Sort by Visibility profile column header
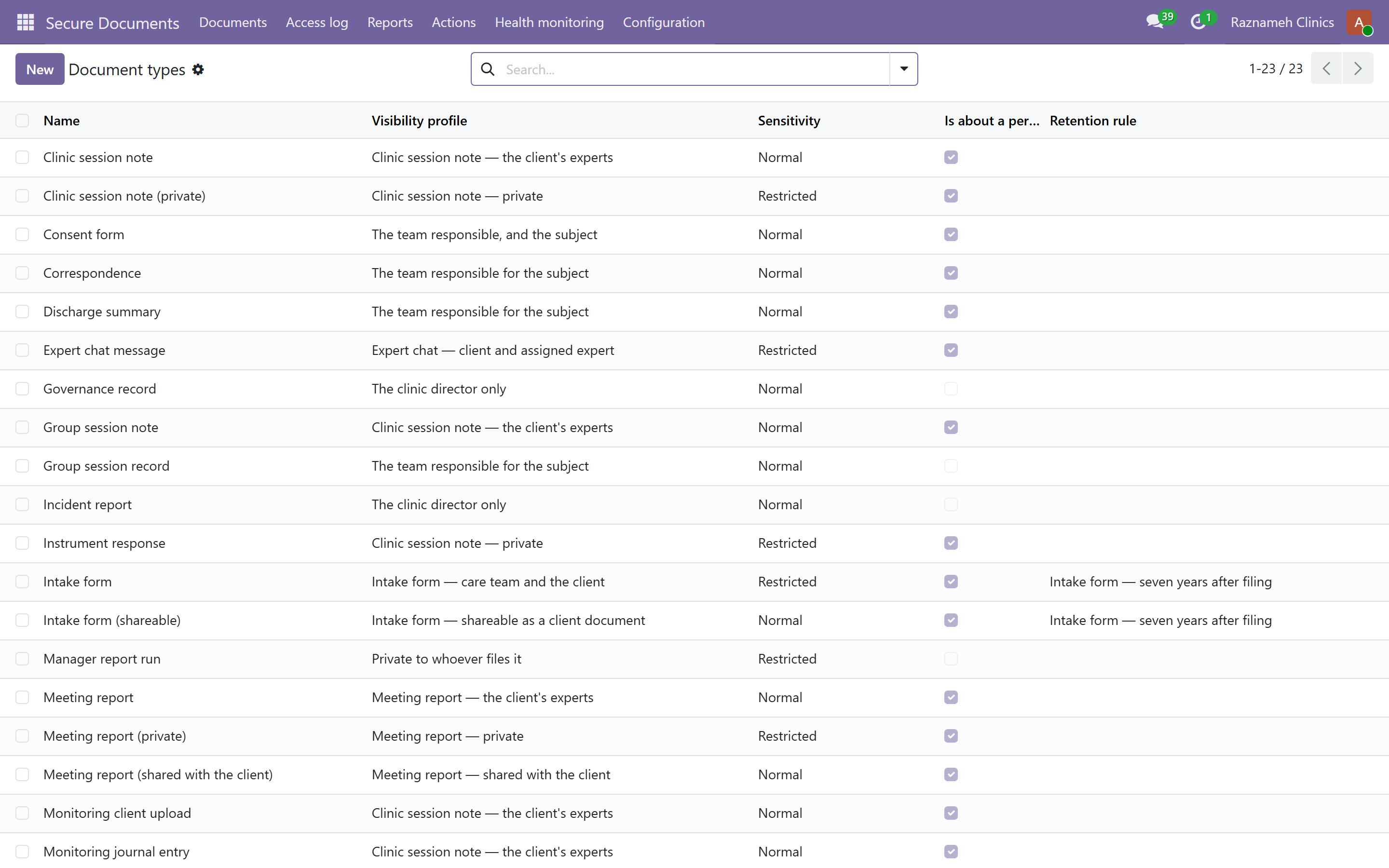 (x=419, y=121)
